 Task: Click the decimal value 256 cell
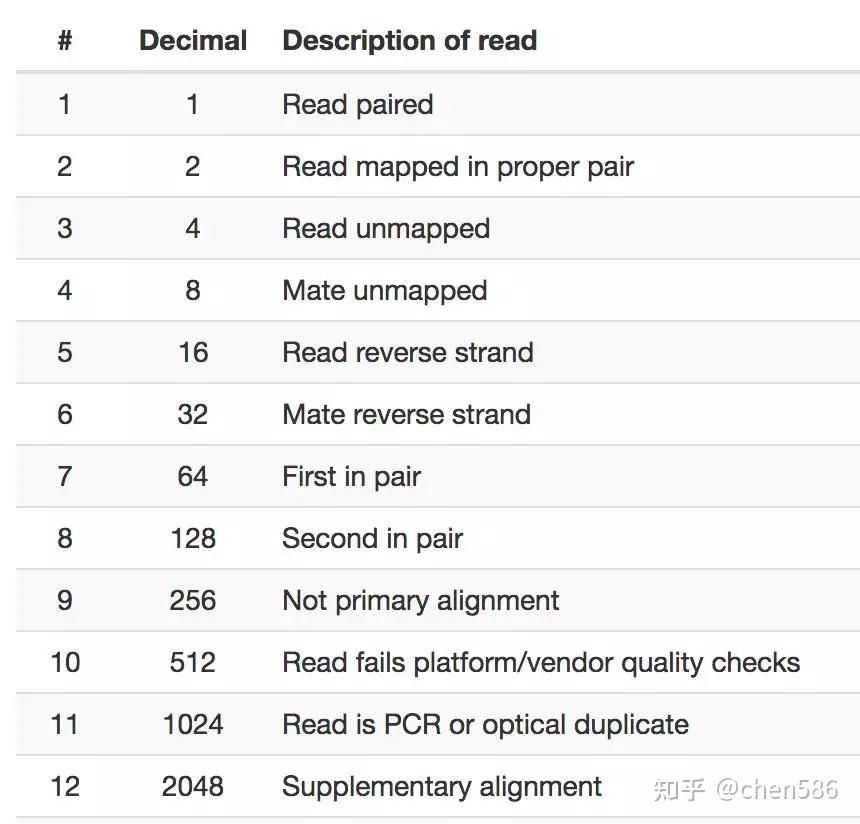tap(193, 600)
